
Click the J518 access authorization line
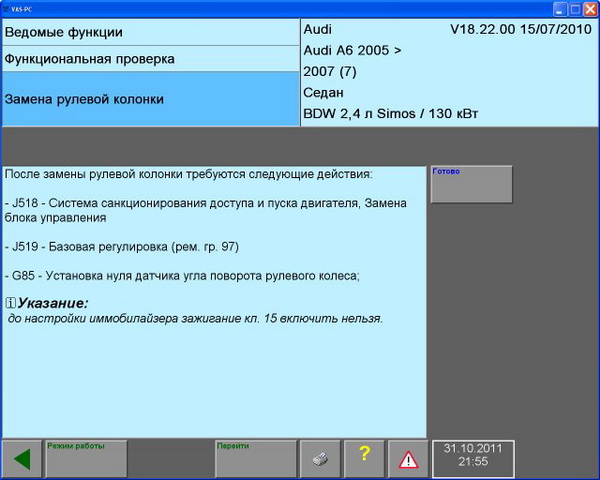click(x=205, y=210)
